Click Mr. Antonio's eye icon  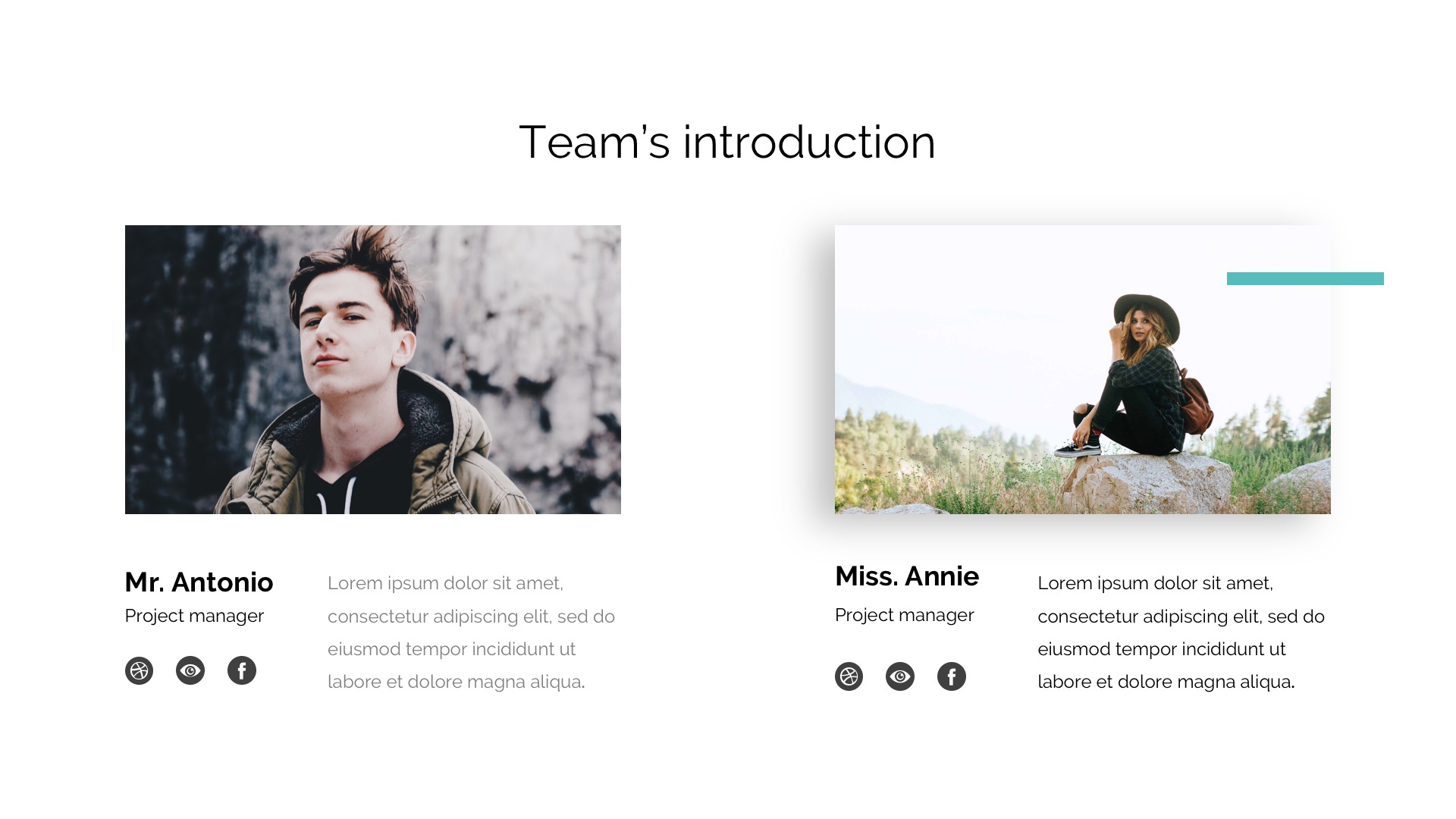190,670
